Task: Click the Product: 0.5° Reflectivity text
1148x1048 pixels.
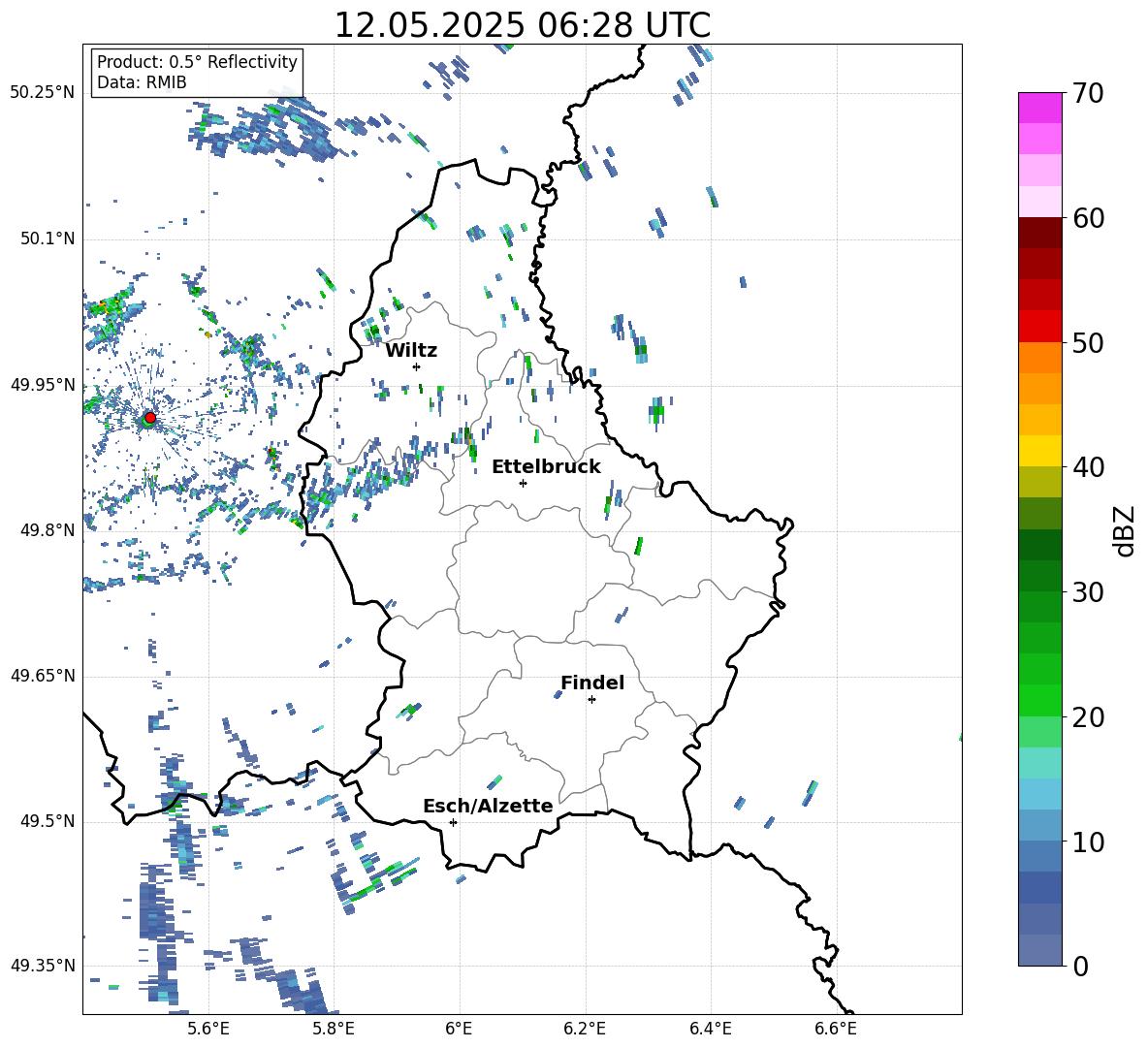Action: [x=197, y=62]
